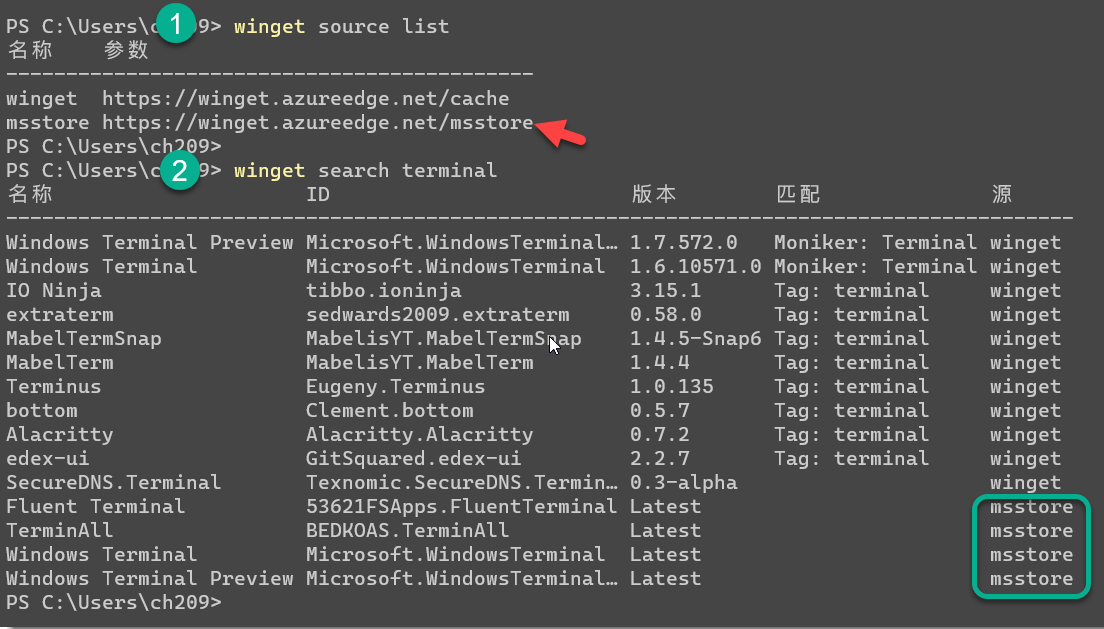Select version "1.4.4"
1104x629 pixels.
[x=660, y=363]
